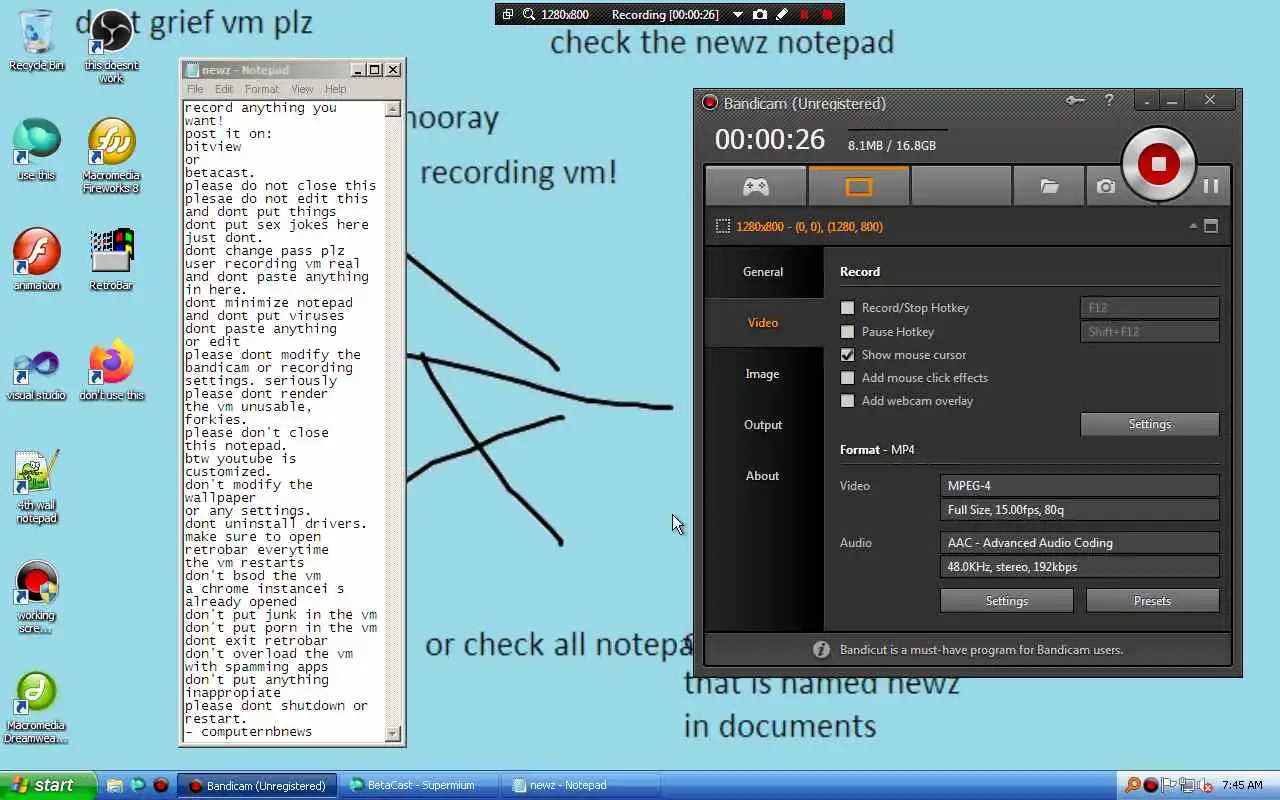Switch to Image tab in Bandicam
The image size is (1280, 800).
tap(763, 374)
